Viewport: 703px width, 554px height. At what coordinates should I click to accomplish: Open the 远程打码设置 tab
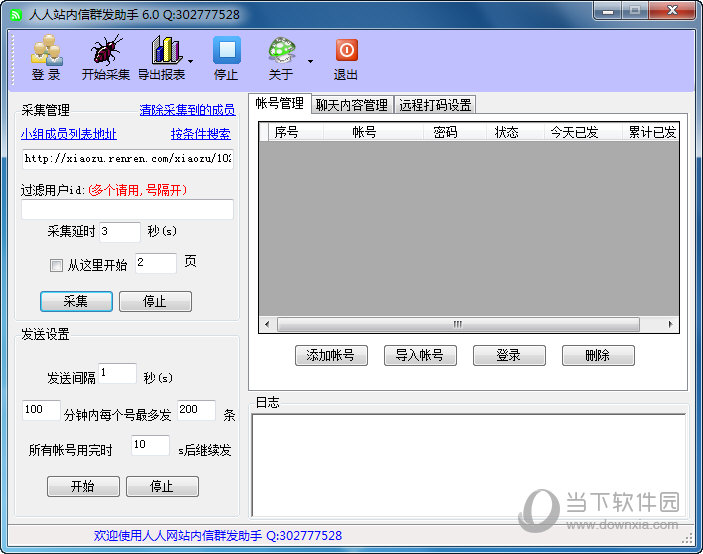(x=435, y=105)
